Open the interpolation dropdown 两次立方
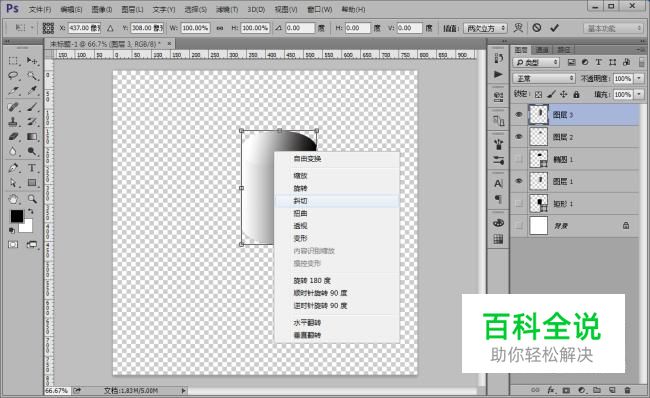Image resolution: width=650 pixels, height=398 pixels. tap(485, 28)
